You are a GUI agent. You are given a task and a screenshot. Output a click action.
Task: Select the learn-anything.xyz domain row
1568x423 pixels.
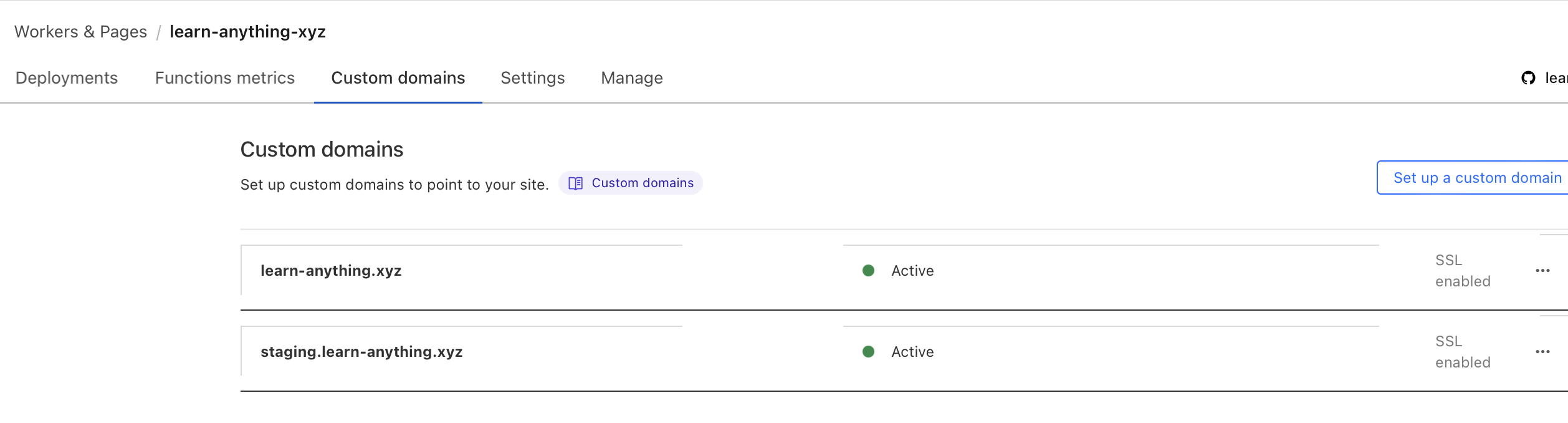(x=331, y=271)
